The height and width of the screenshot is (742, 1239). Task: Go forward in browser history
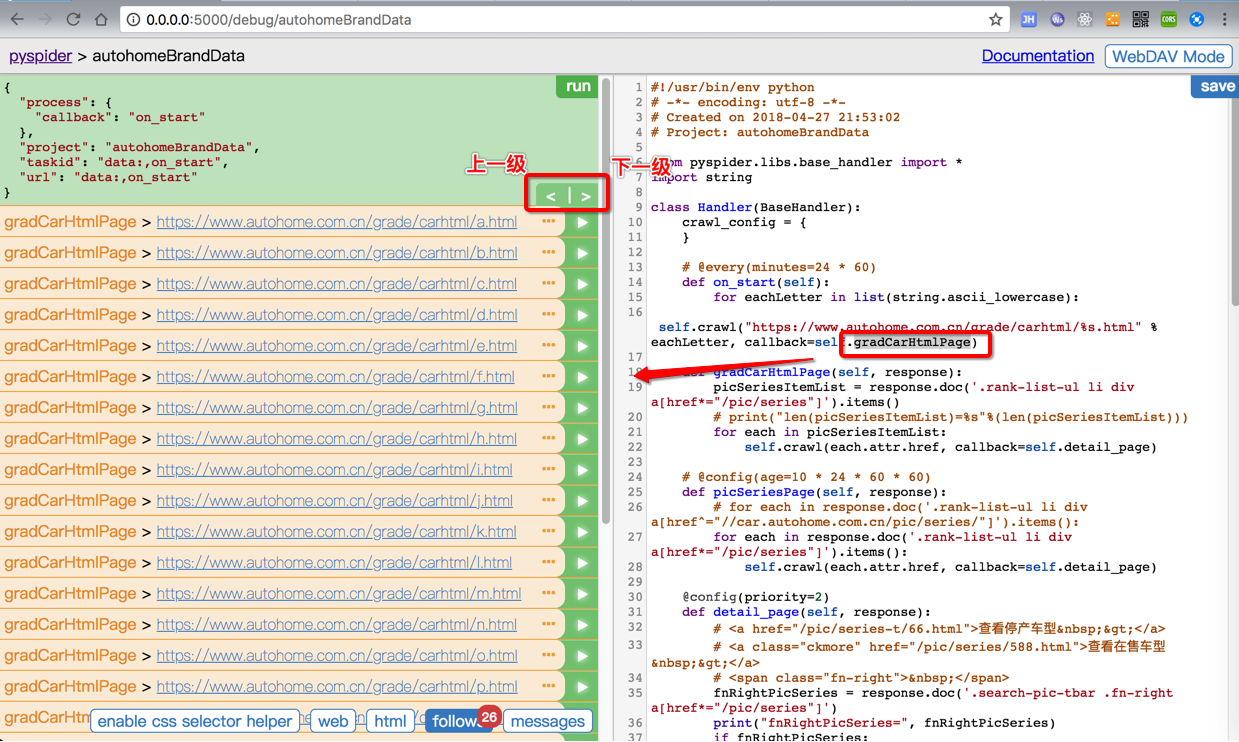[x=45, y=19]
